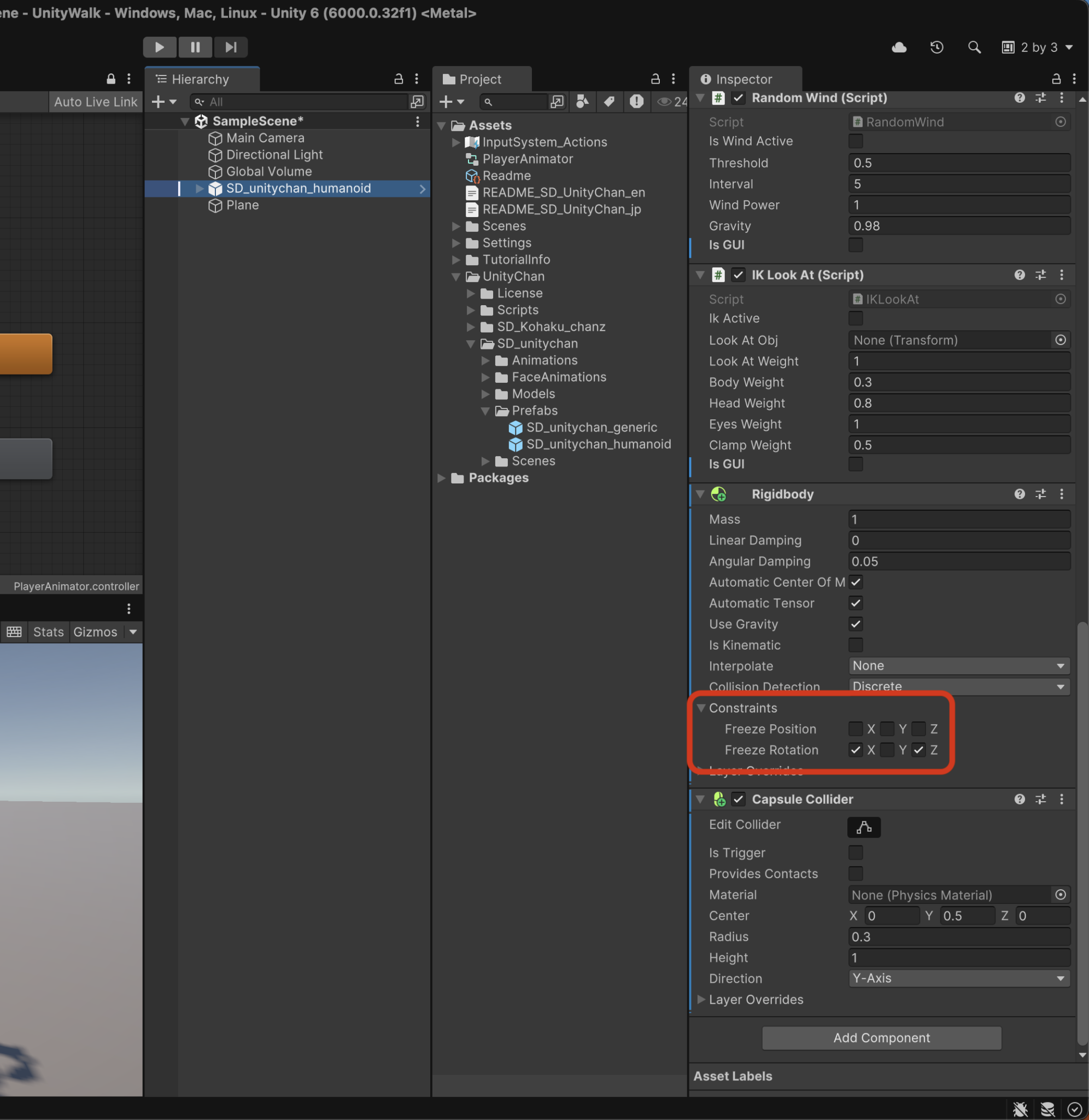1089x1120 pixels.
Task: Enable the Is Kinematic checkbox
Action: click(855, 645)
